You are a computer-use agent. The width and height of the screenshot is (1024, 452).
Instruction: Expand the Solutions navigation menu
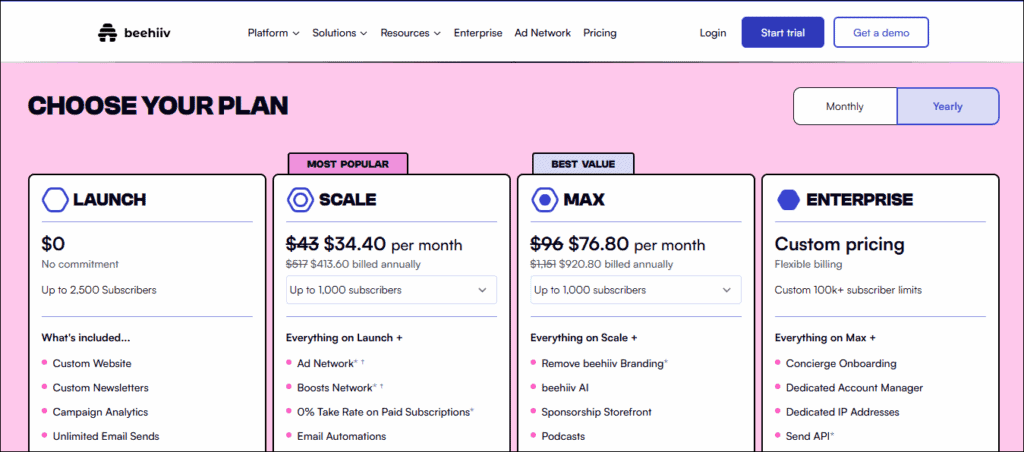[x=339, y=33]
